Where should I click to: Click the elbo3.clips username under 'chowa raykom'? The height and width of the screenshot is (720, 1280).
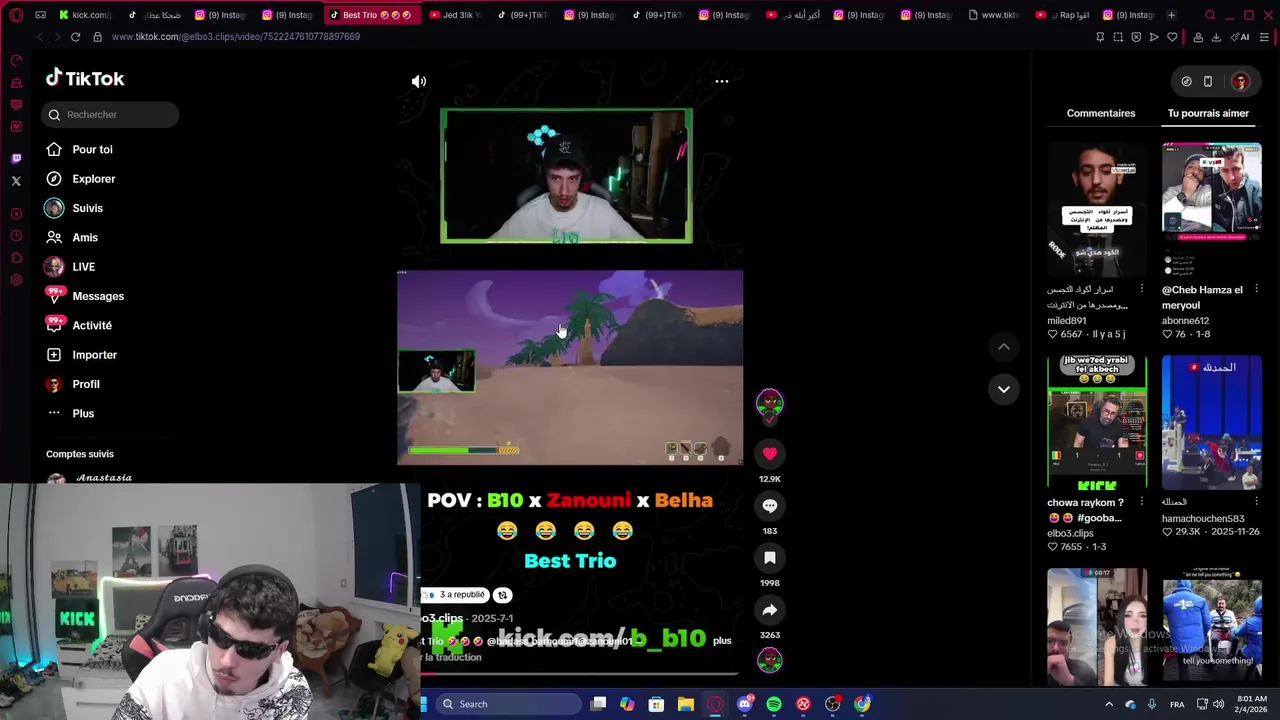point(1070,533)
